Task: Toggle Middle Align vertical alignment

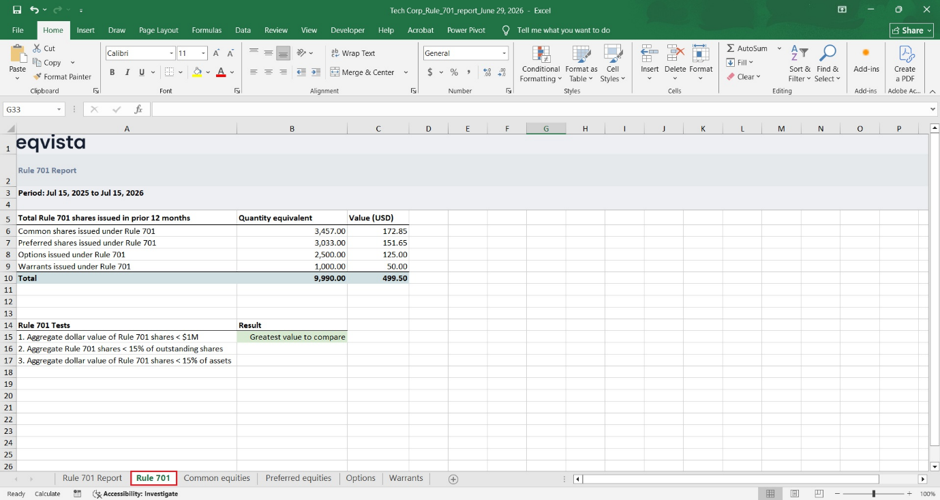Action: tap(269, 53)
